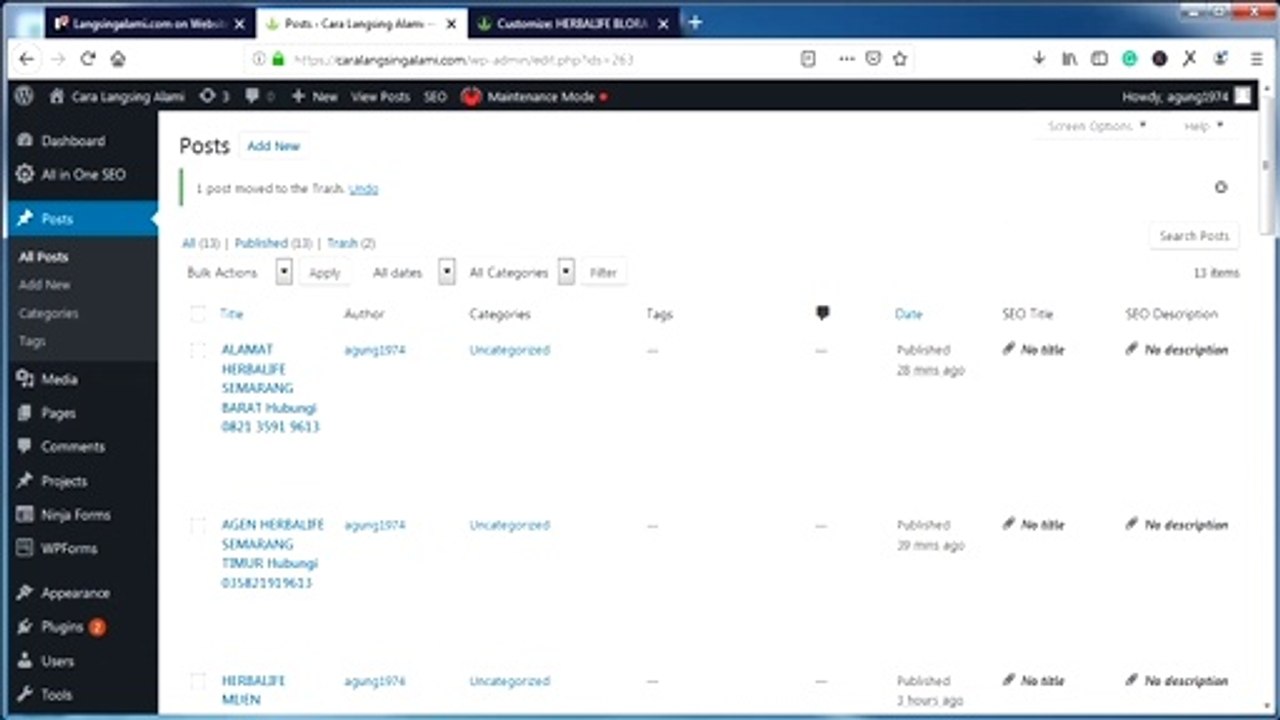
Task: Open the WordPress logo menu in admin bar
Action: click(x=25, y=96)
